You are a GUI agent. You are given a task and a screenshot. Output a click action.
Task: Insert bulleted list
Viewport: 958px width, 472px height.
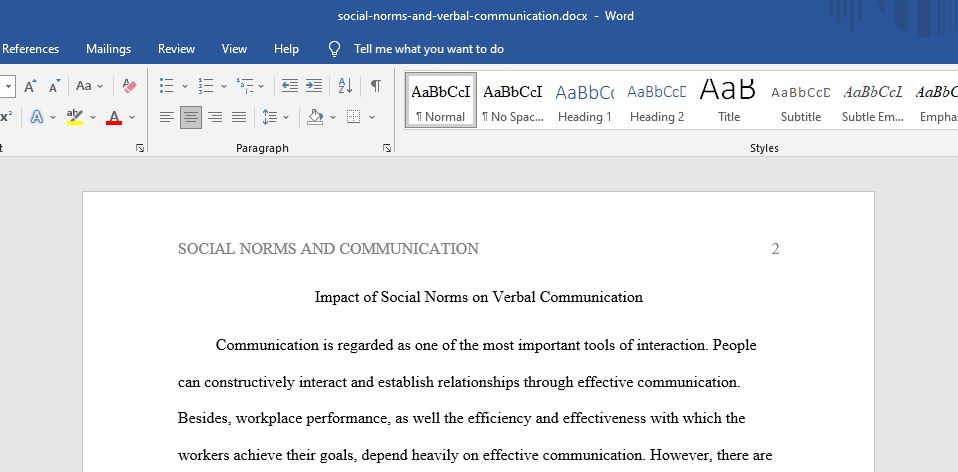166,86
